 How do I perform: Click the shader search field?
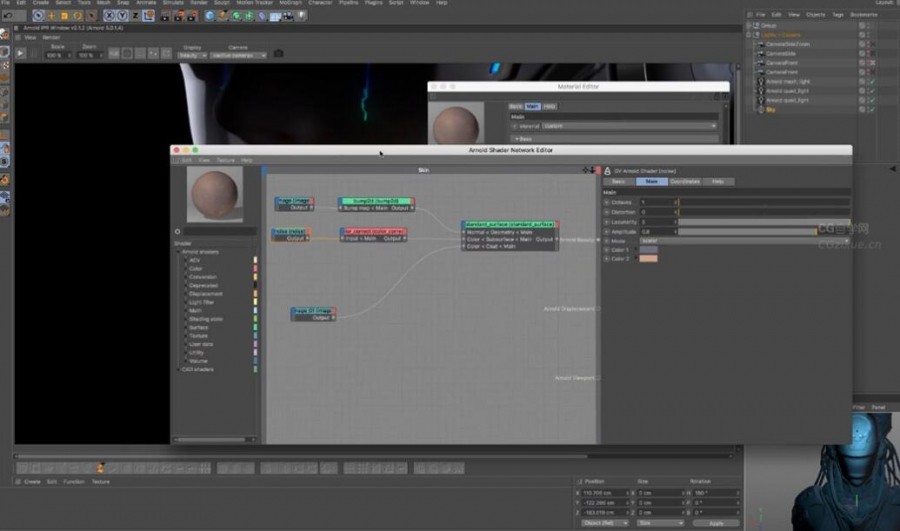pyautogui.click(x=220, y=231)
